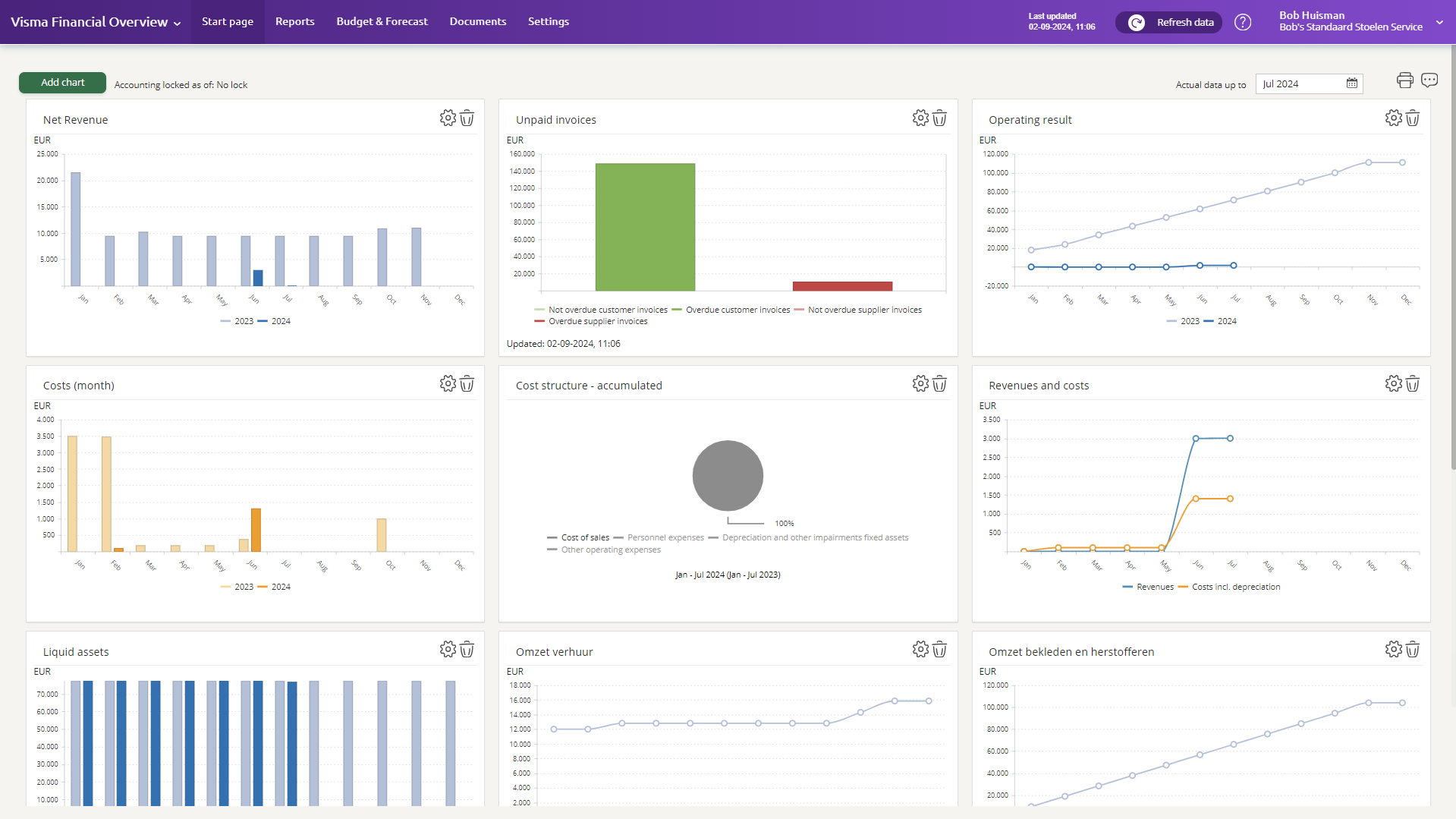
Task: Open settings for Omzet bekleden en herstofferen
Action: (1394, 650)
